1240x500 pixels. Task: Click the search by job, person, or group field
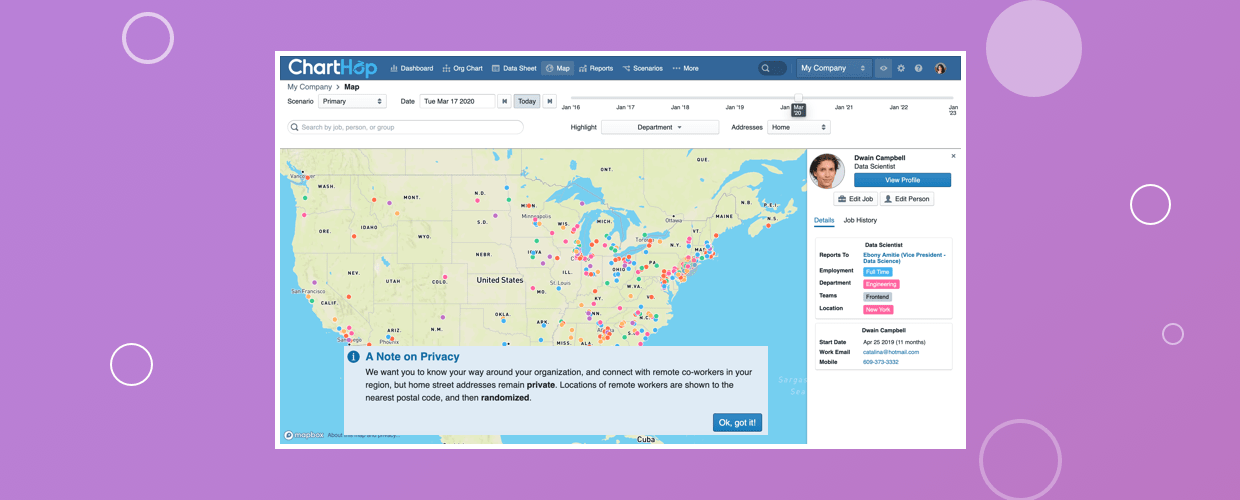(x=406, y=127)
